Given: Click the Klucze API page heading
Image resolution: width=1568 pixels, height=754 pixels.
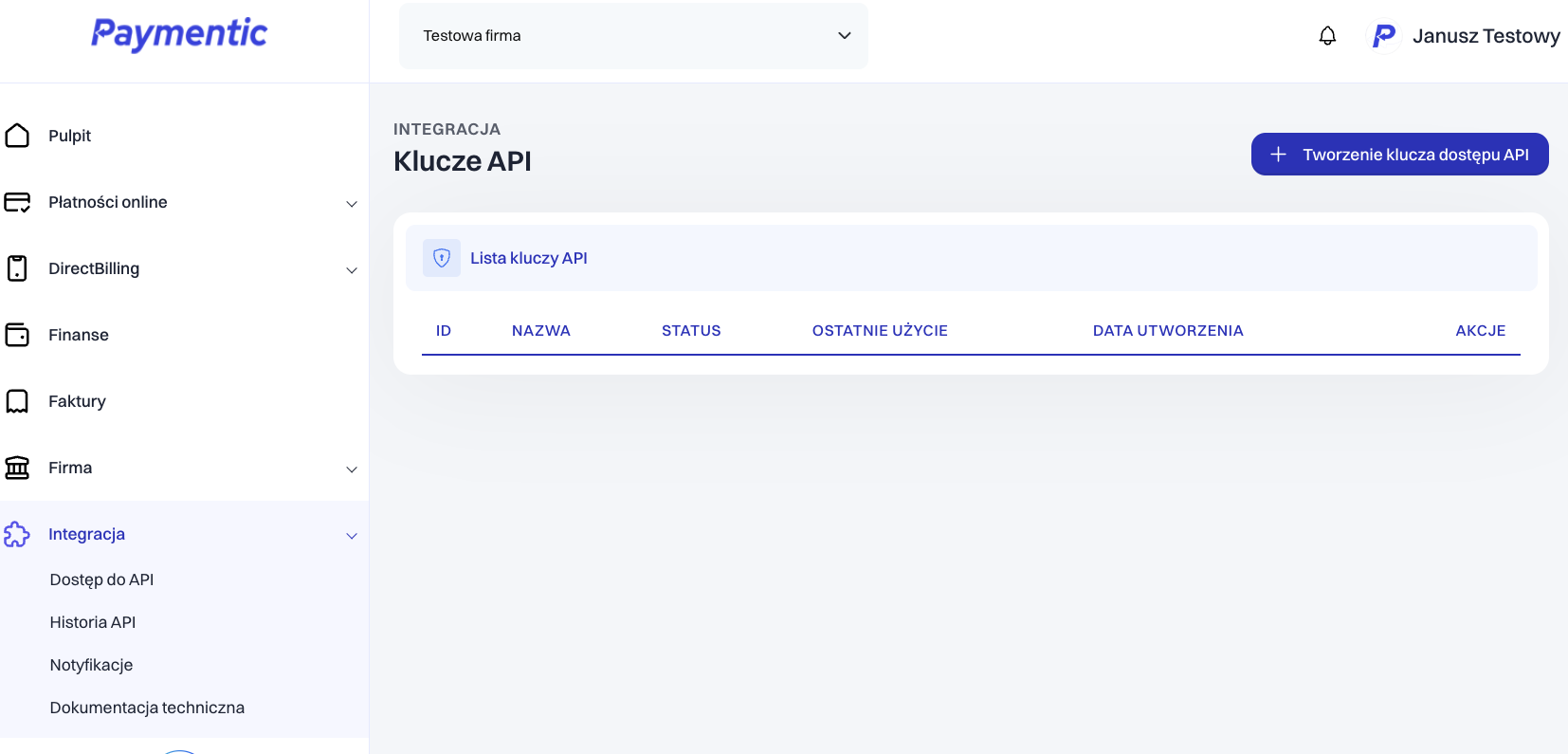Looking at the screenshot, I should 463,161.
